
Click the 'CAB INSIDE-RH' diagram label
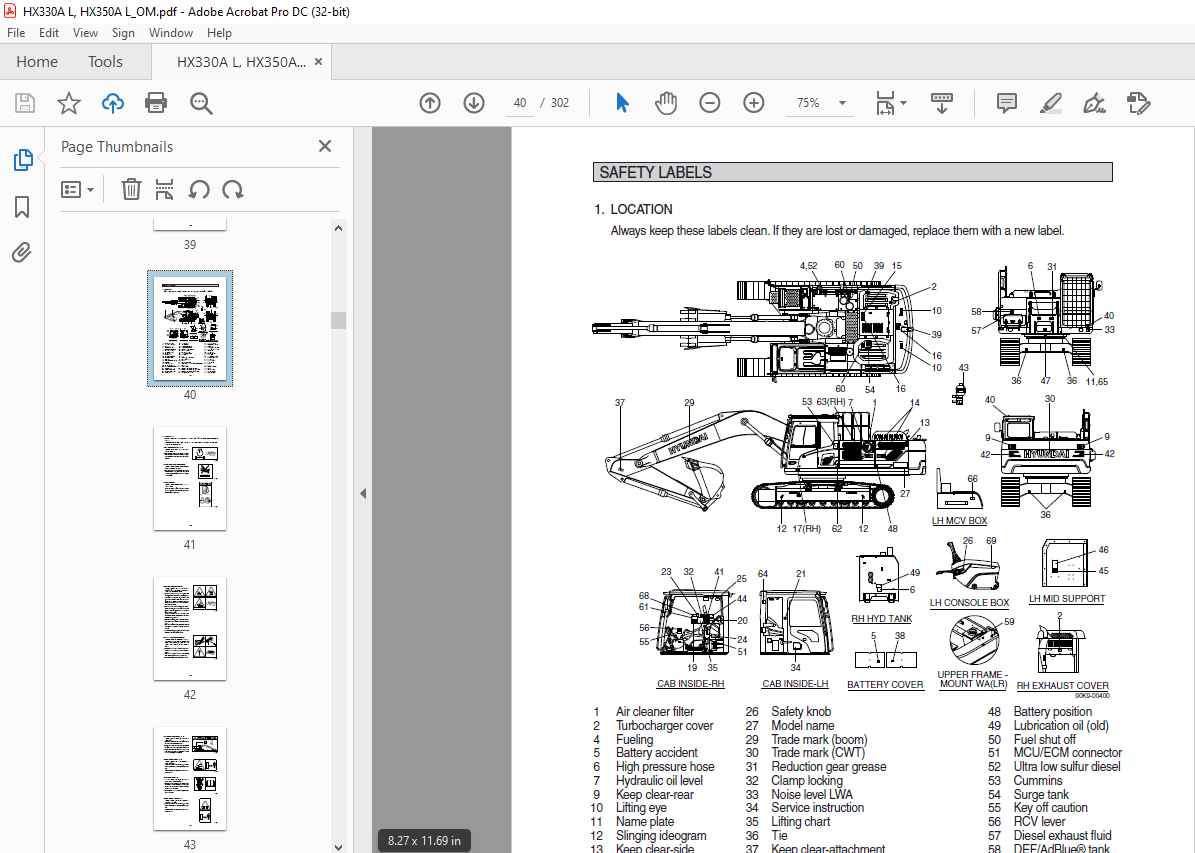[x=690, y=684]
